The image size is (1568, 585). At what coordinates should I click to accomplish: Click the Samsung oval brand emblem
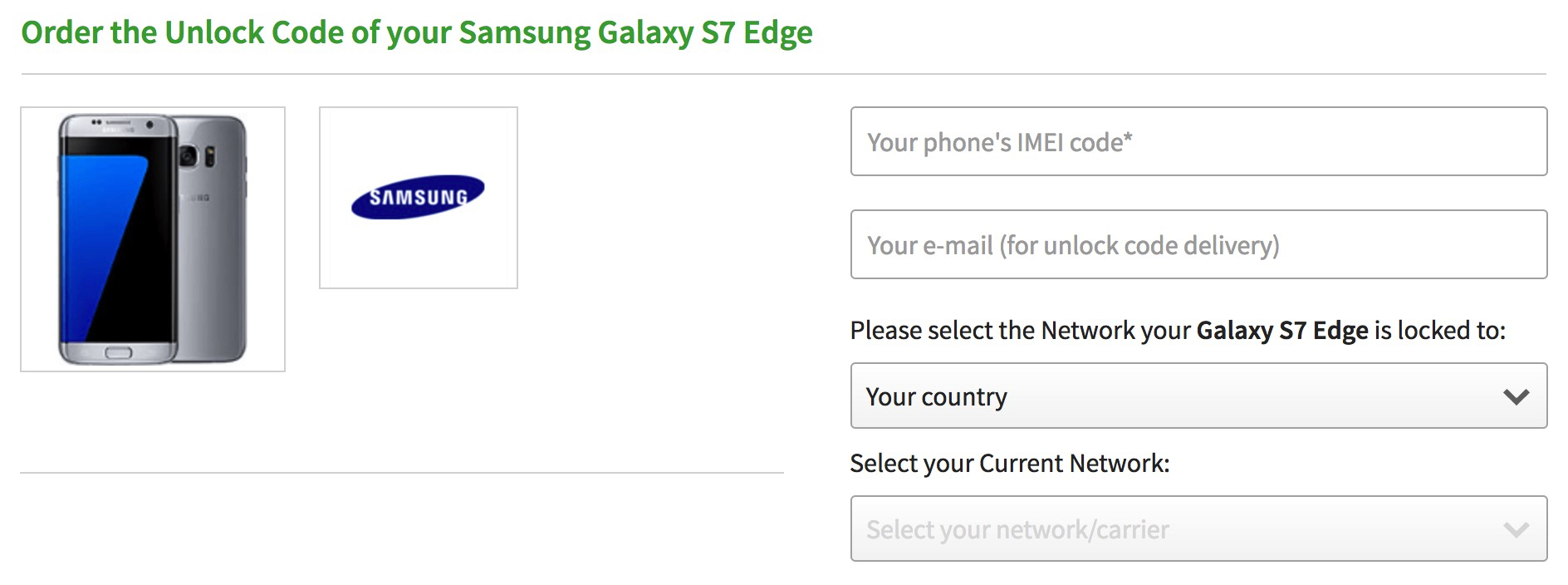point(419,197)
